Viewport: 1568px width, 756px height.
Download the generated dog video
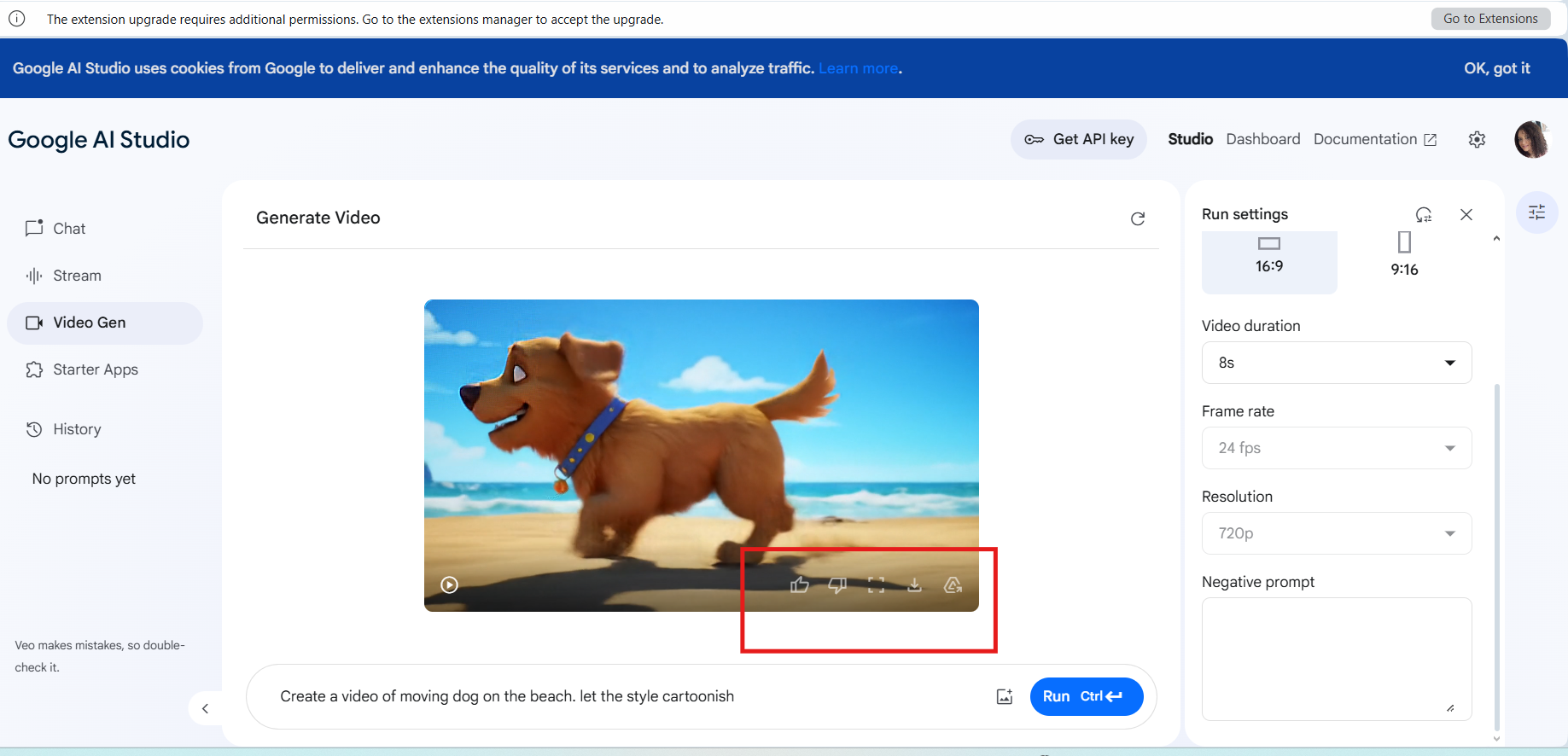914,584
